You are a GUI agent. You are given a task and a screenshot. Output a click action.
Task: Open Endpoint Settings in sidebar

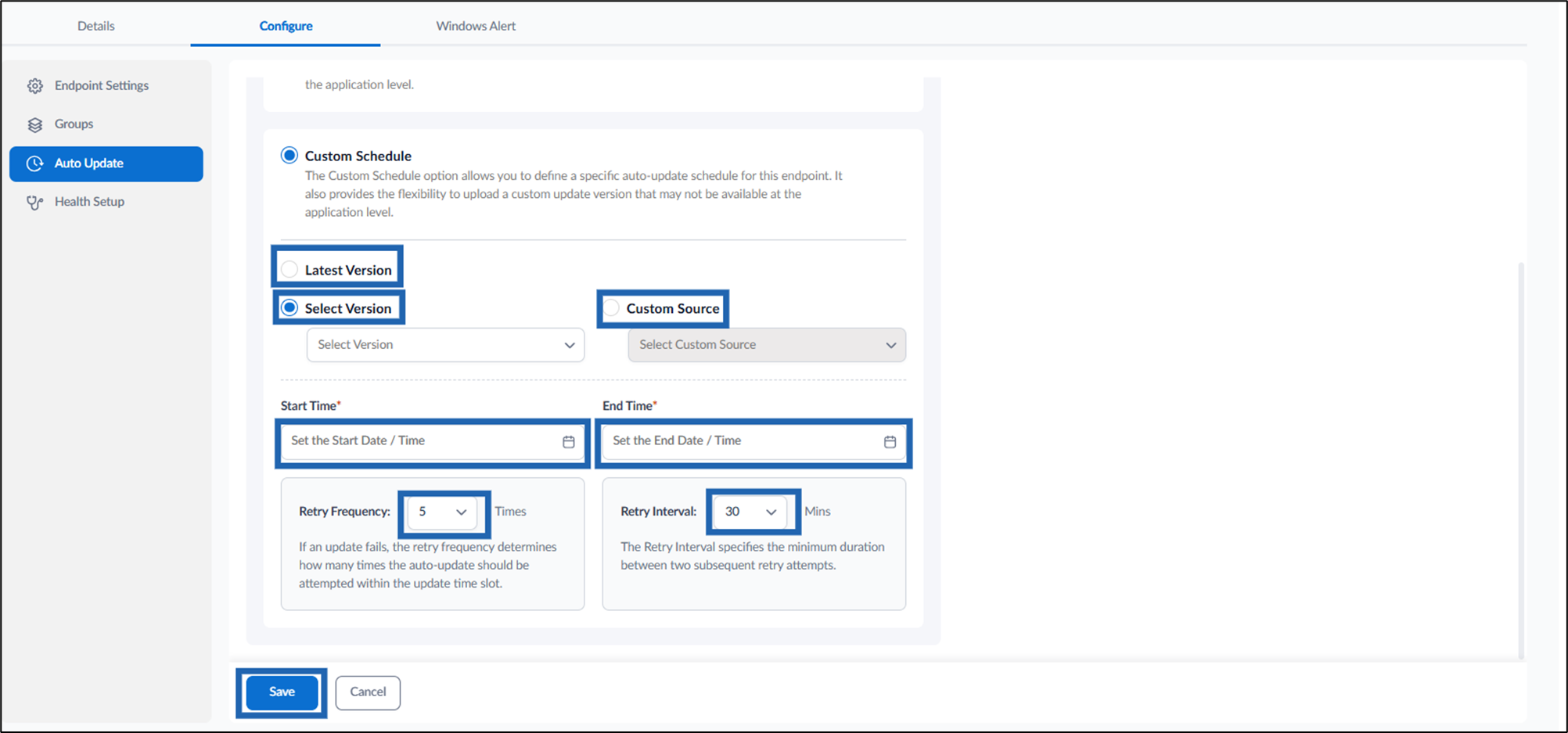106,86
